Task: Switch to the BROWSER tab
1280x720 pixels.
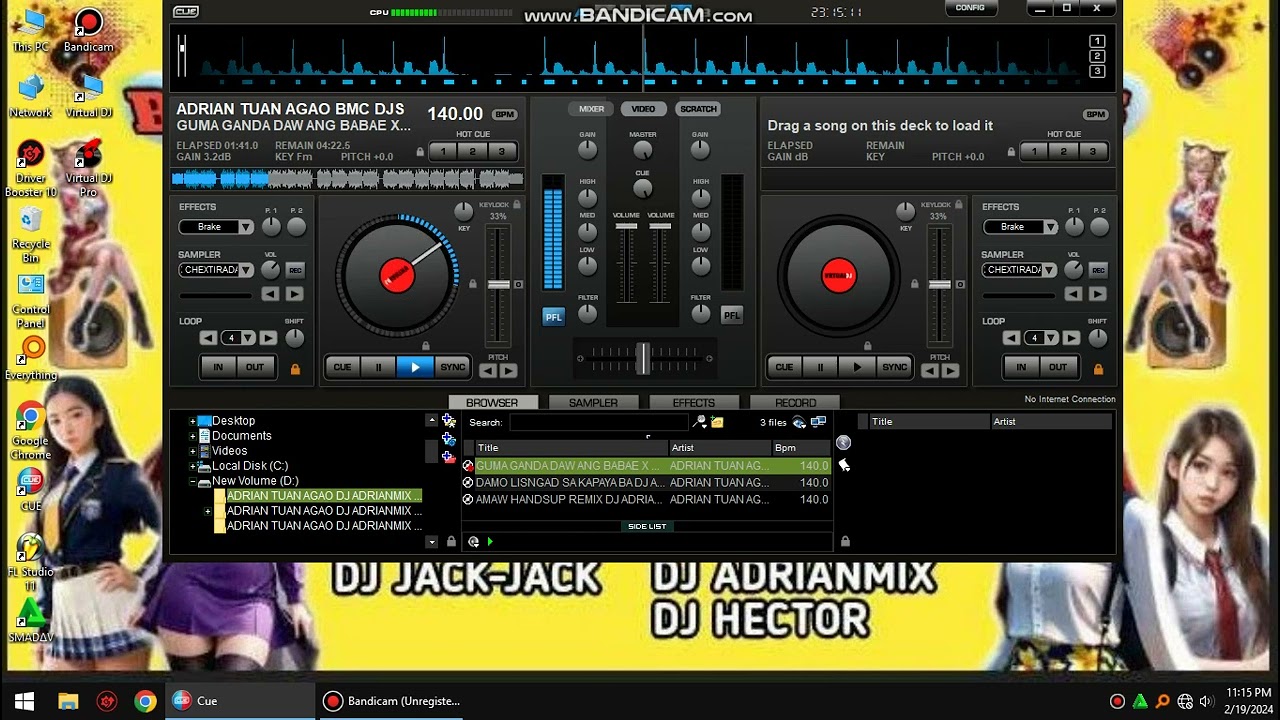Action: point(492,403)
